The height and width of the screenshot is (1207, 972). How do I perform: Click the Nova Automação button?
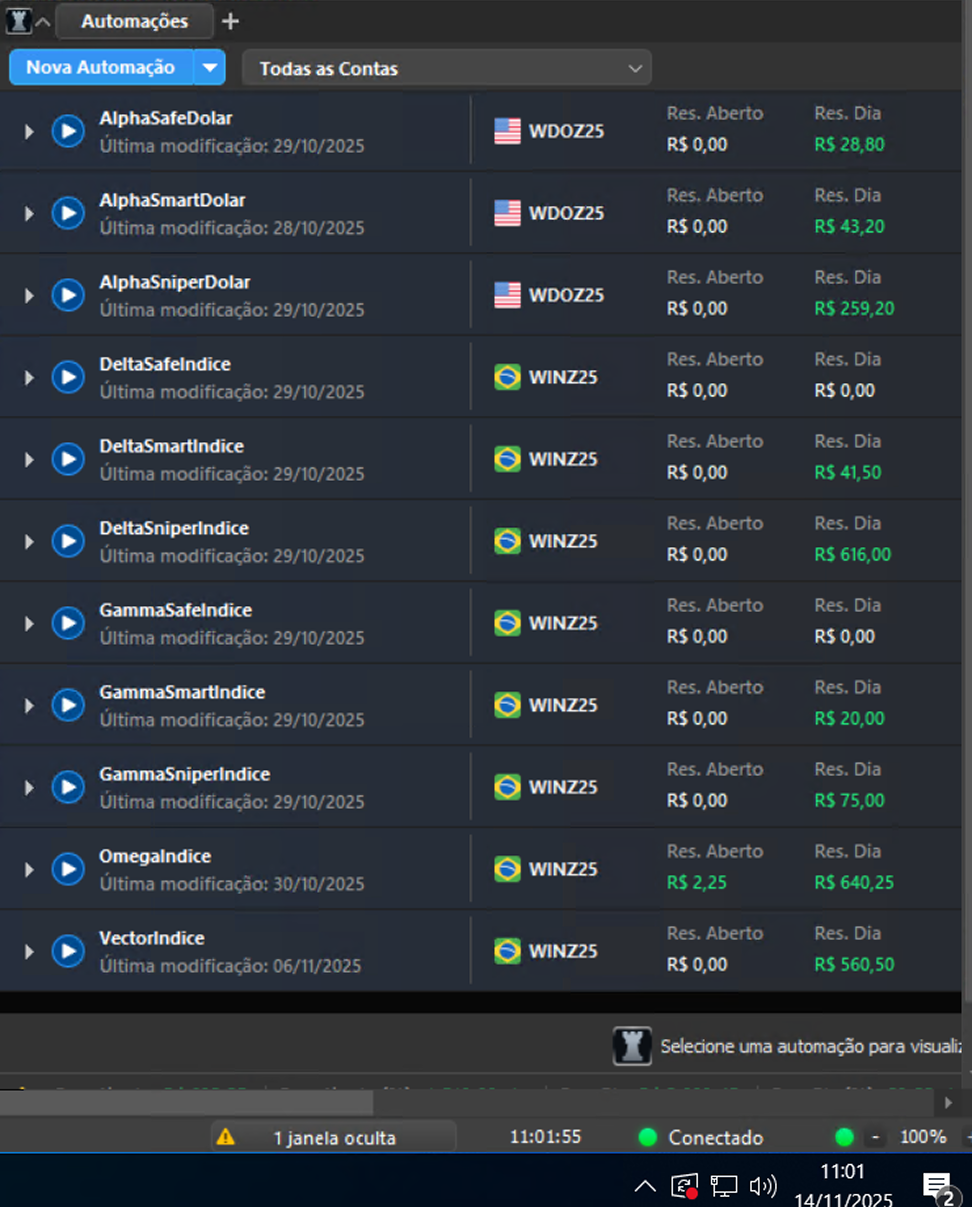click(100, 68)
